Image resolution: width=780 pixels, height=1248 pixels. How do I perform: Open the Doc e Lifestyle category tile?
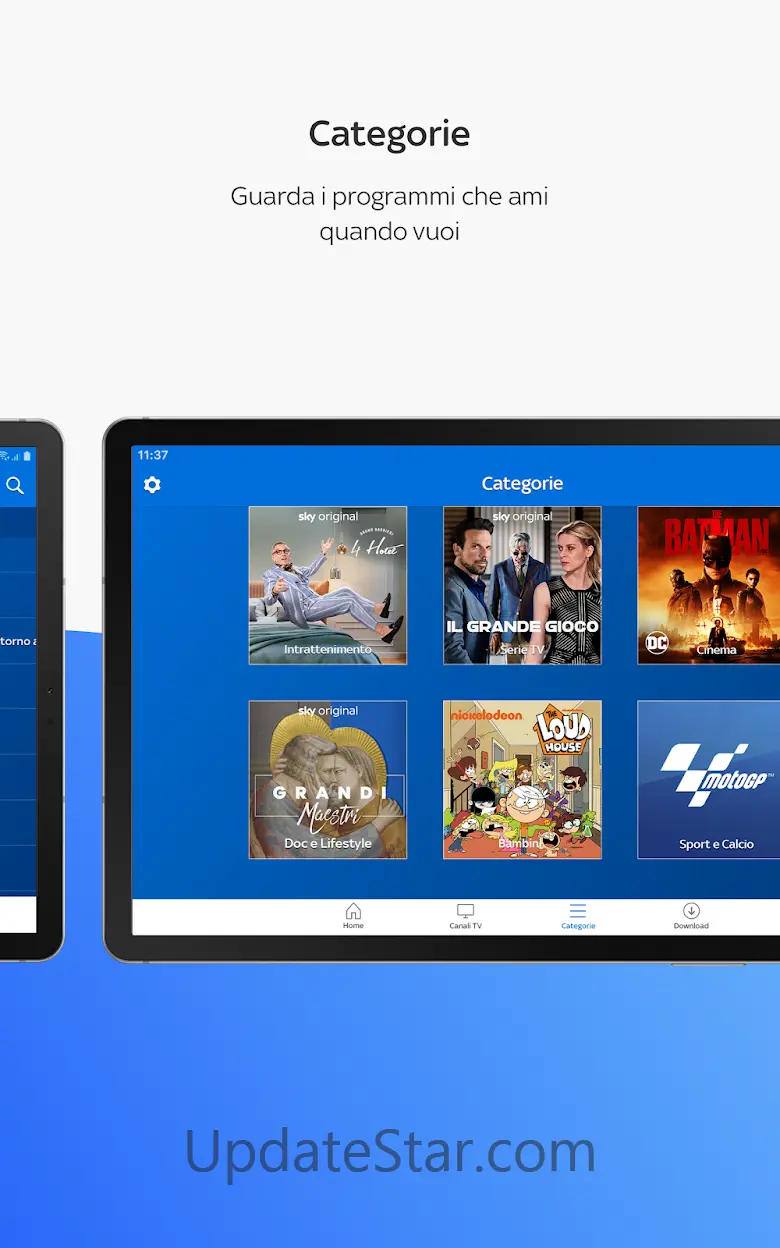point(328,779)
